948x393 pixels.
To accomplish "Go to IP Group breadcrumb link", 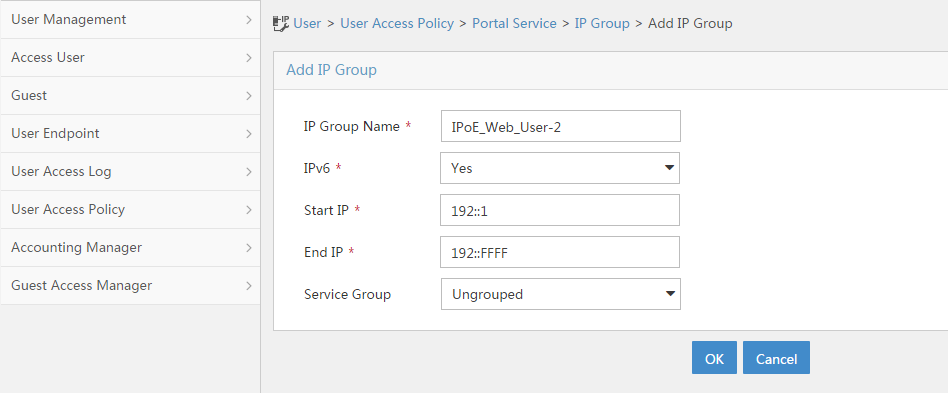I will pos(602,24).
